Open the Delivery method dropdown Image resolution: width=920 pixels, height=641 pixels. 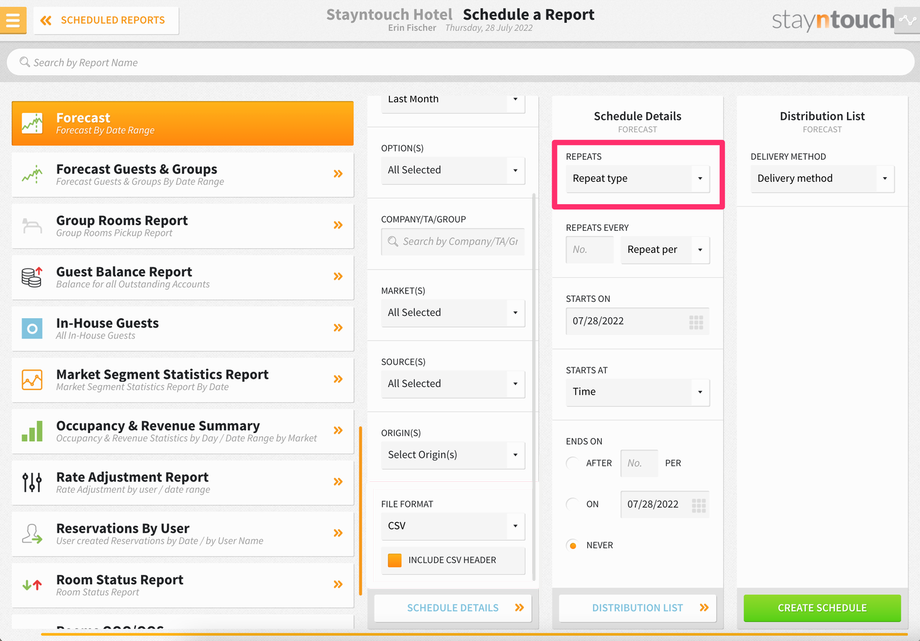[822, 178]
